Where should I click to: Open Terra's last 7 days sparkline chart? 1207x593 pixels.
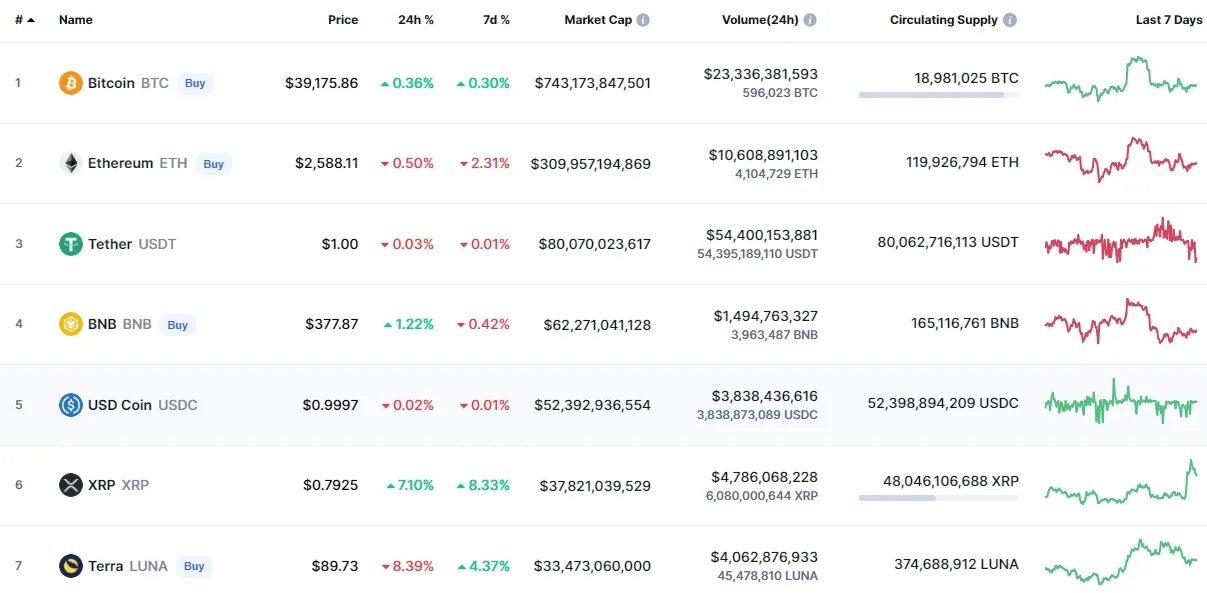coord(1121,562)
